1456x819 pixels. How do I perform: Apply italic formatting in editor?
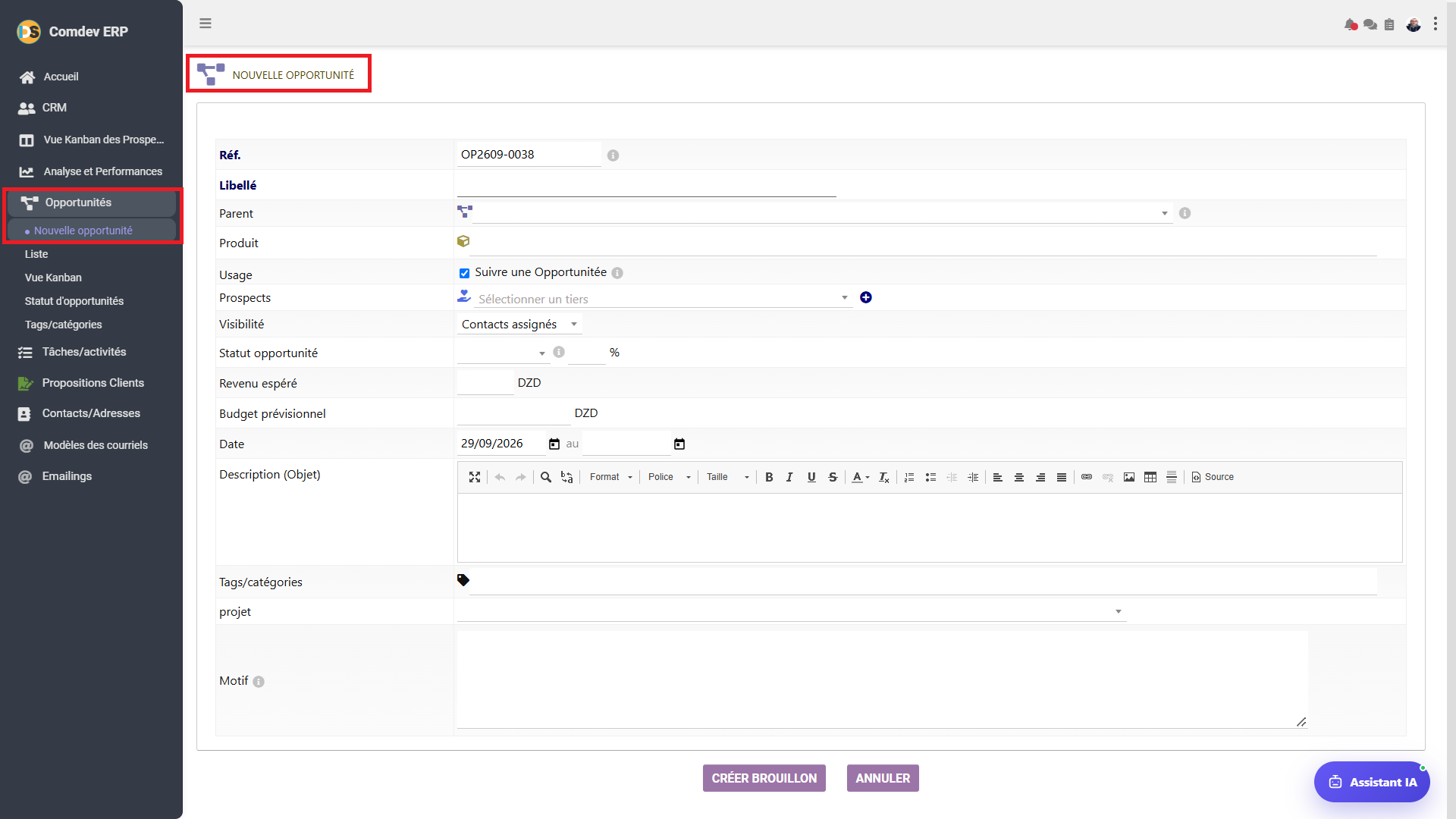click(789, 477)
